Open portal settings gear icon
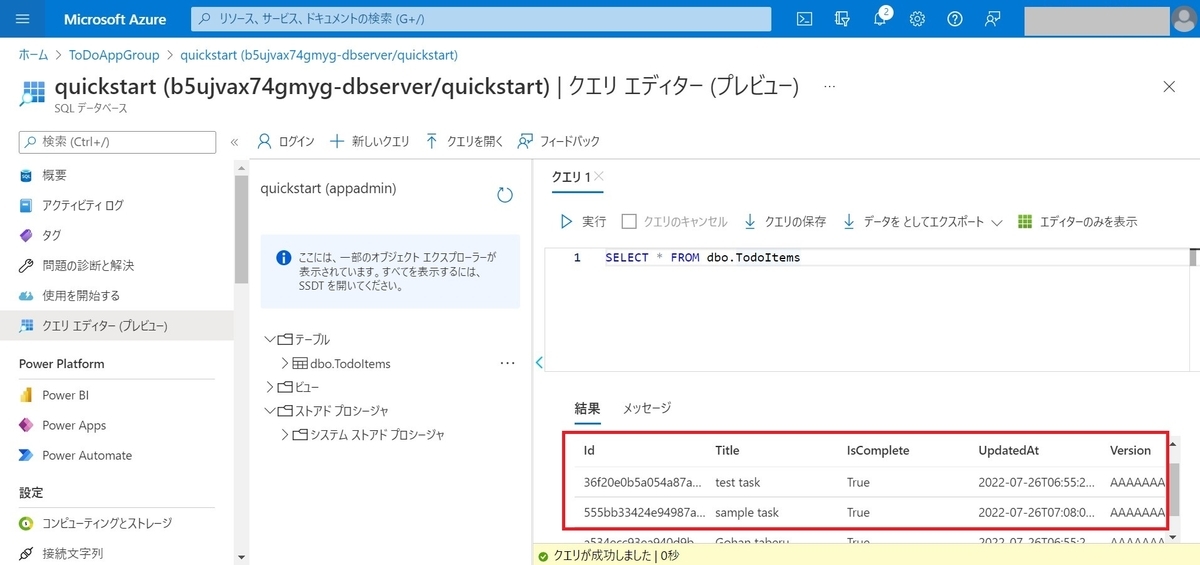This screenshot has height=565, width=1200. coord(917,19)
